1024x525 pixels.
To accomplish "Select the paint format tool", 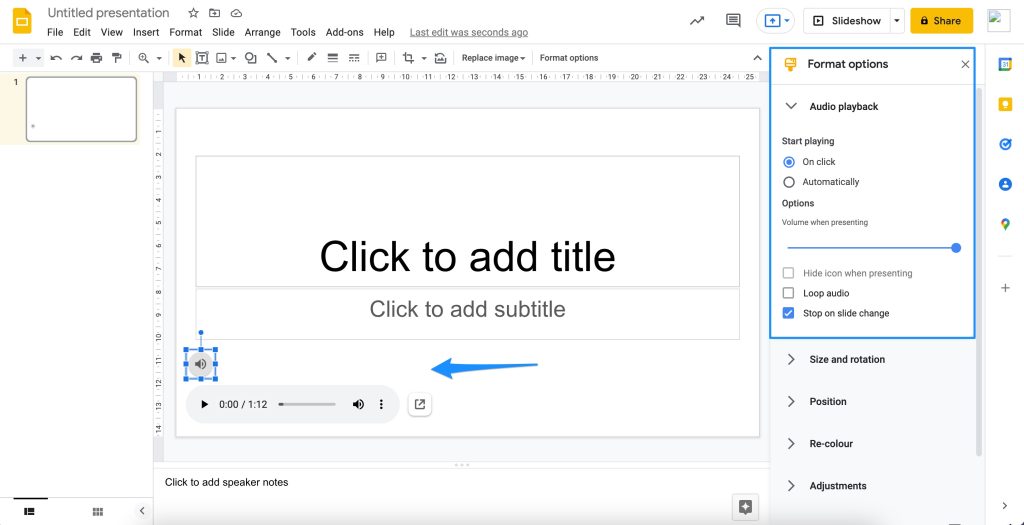I will pos(117,58).
